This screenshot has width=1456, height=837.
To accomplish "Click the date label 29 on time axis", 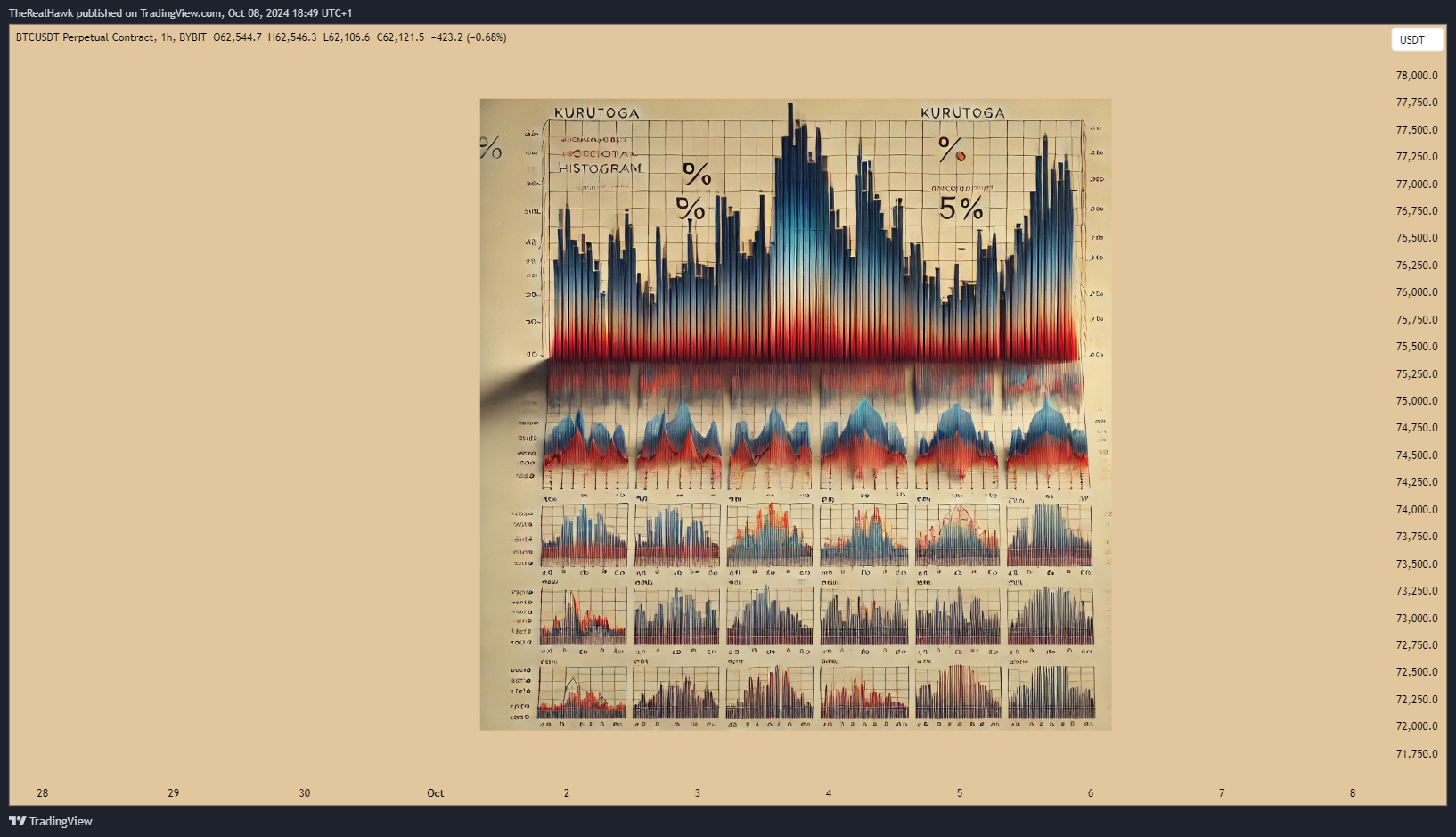I will click(x=174, y=793).
